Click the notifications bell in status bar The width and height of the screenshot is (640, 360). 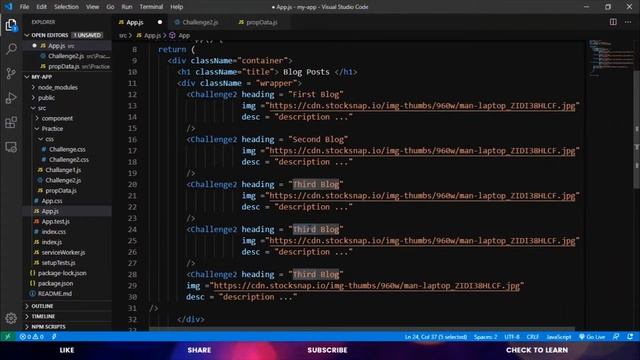tap(631, 337)
